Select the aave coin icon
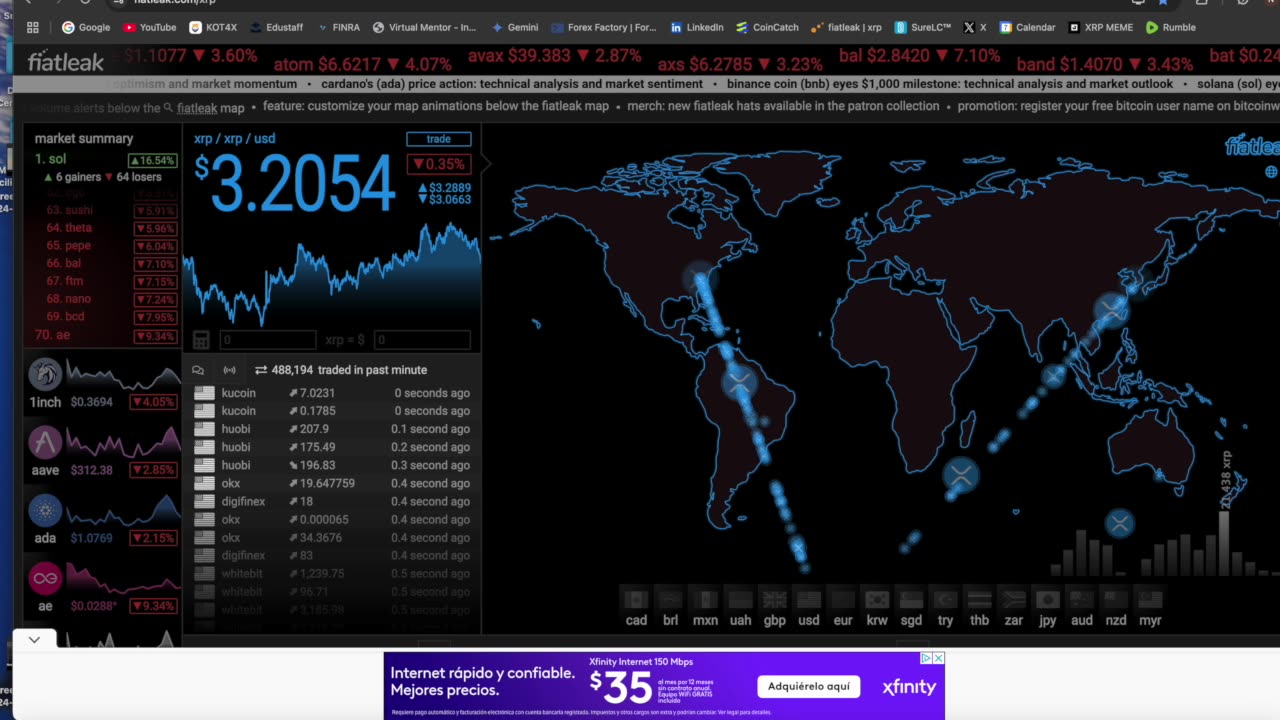This screenshot has height=720, width=1280. tap(45, 442)
